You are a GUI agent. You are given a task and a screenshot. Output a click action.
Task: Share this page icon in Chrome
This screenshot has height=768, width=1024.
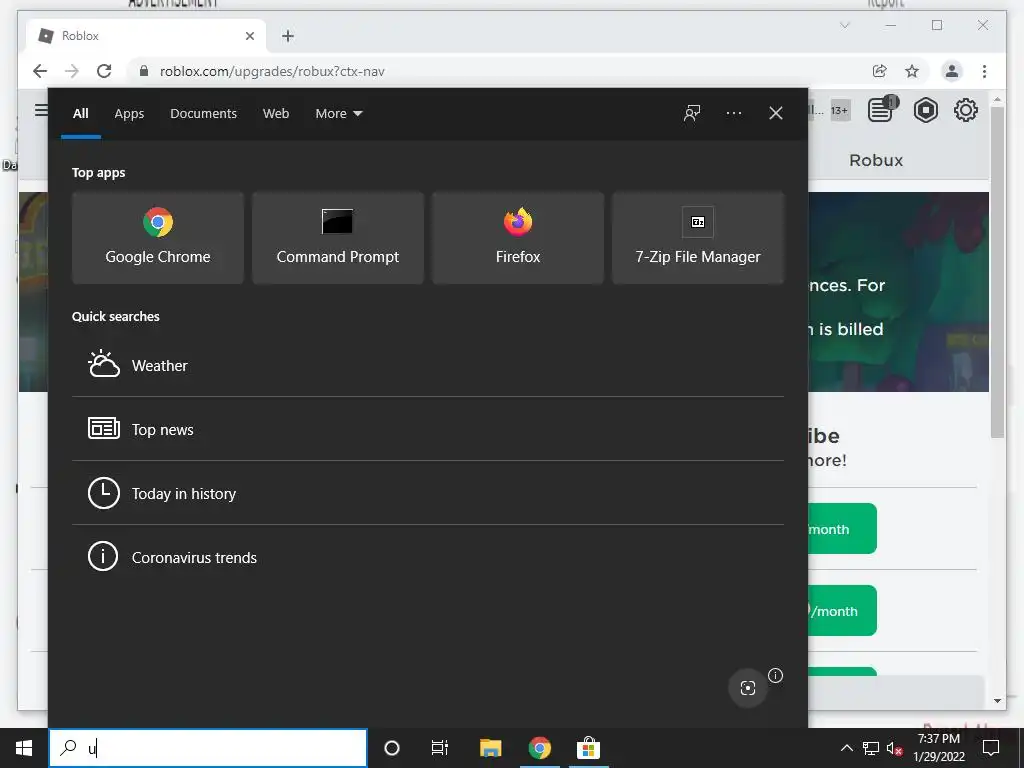click(x=880, y=71)
